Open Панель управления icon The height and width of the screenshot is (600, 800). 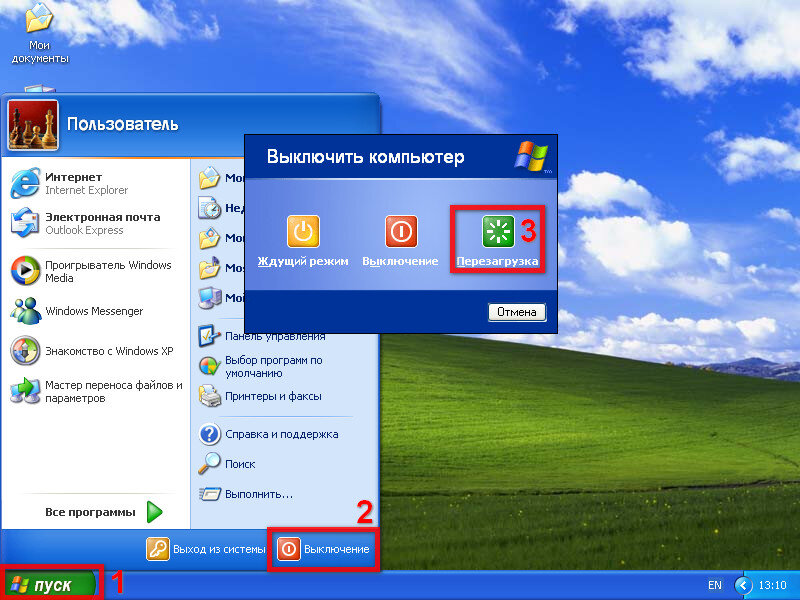(x=209, y=336)
